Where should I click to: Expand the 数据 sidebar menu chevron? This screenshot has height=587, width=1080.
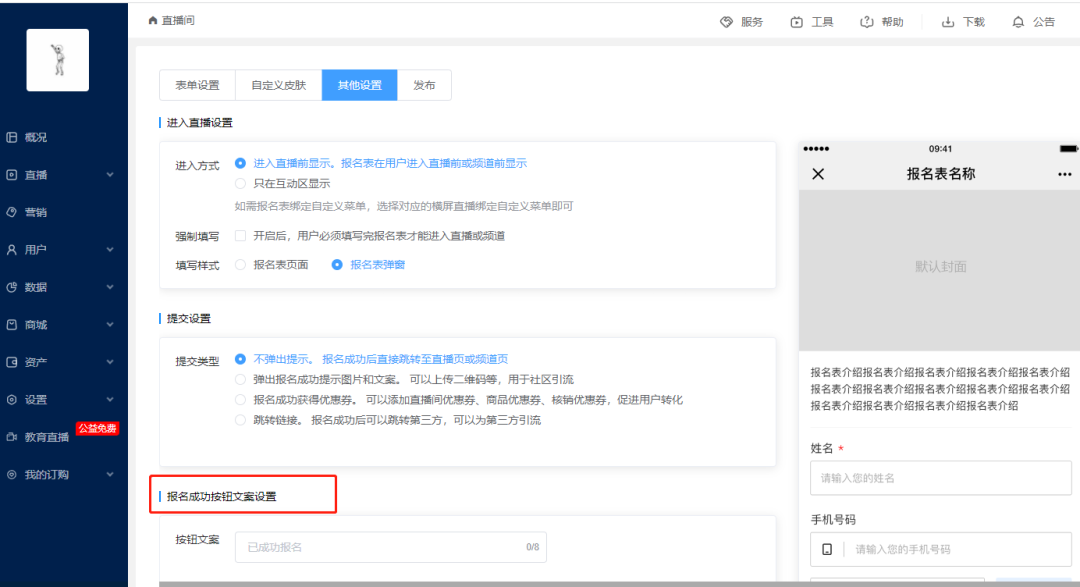[x=110, y=287]
